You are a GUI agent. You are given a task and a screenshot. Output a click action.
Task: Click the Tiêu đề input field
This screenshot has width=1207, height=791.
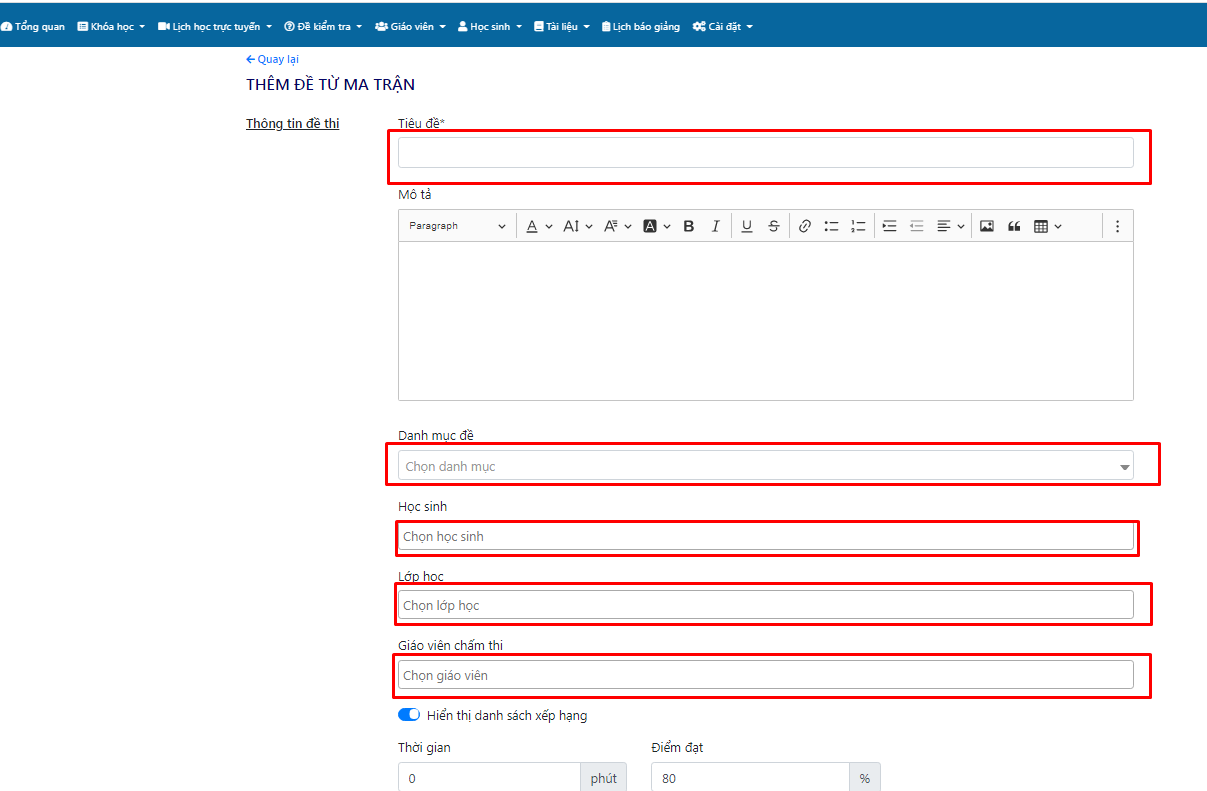point(766,152)
